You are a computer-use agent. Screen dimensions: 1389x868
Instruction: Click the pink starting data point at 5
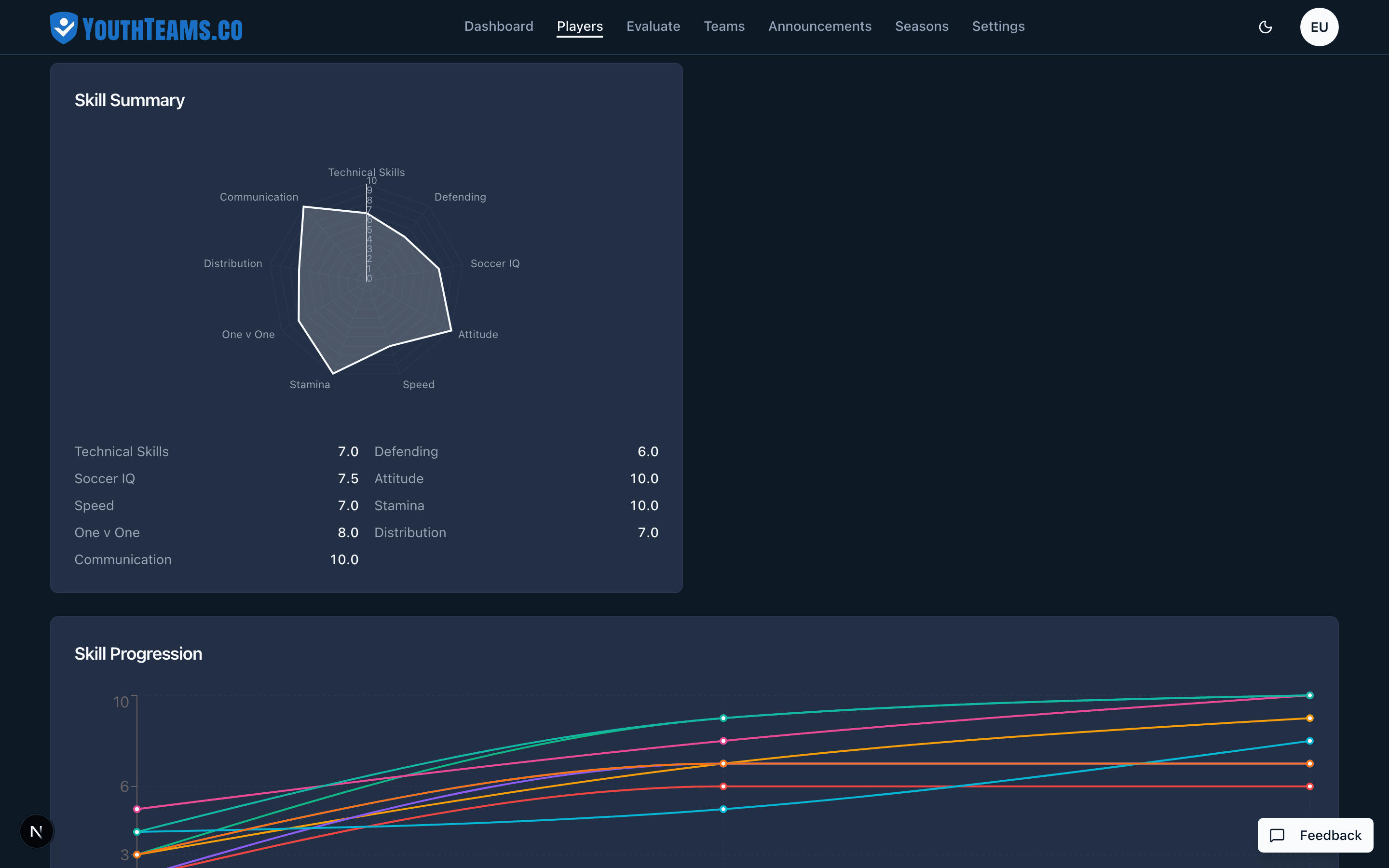136,810
